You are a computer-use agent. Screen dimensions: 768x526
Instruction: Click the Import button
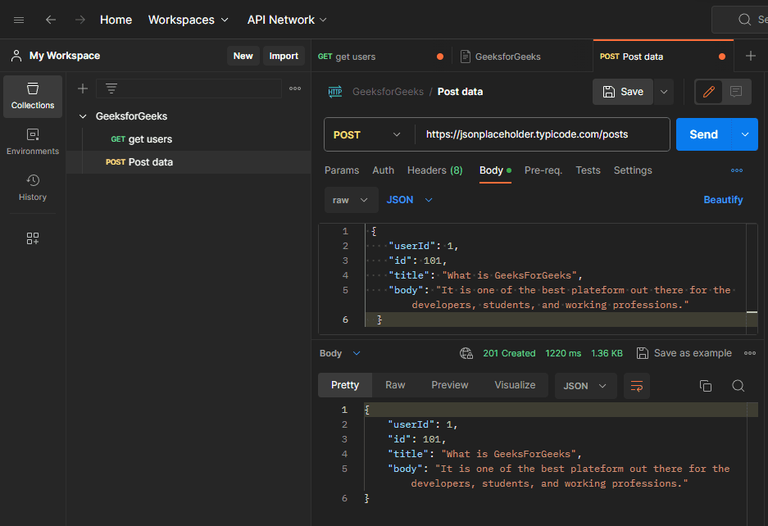[x=283, y=56]
